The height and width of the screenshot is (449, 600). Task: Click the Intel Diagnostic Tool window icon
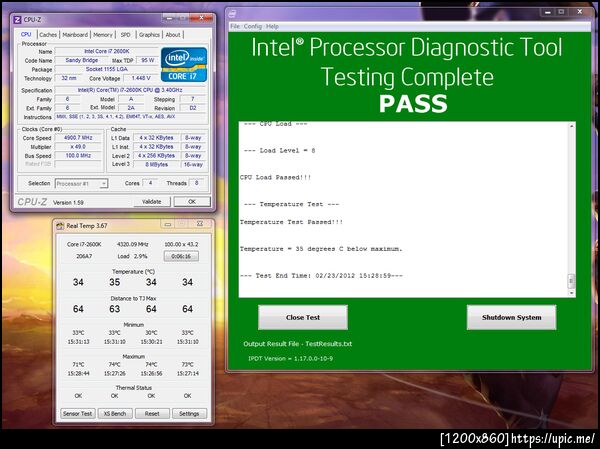232,14
